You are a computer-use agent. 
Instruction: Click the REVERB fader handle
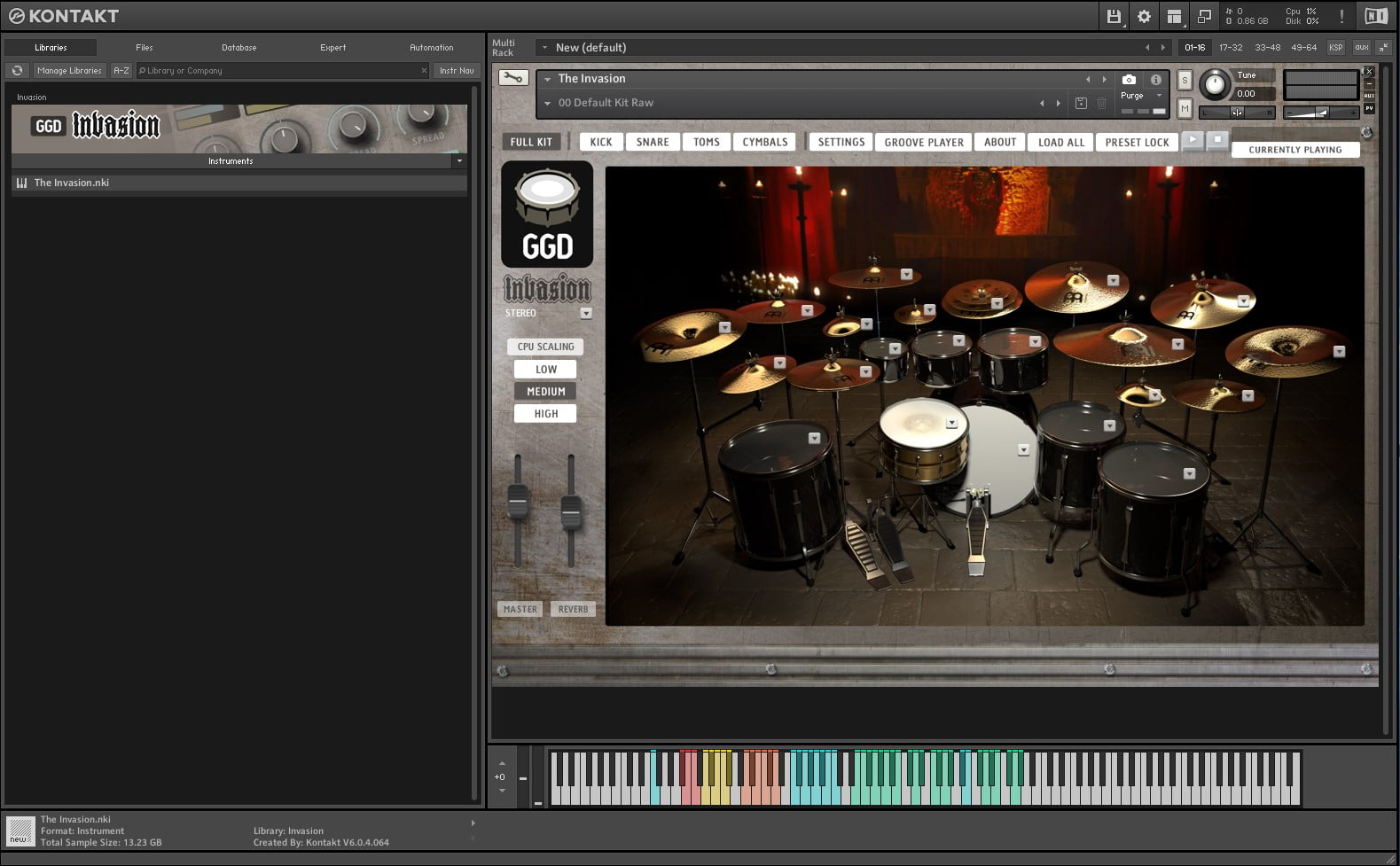tap(571, 512)
